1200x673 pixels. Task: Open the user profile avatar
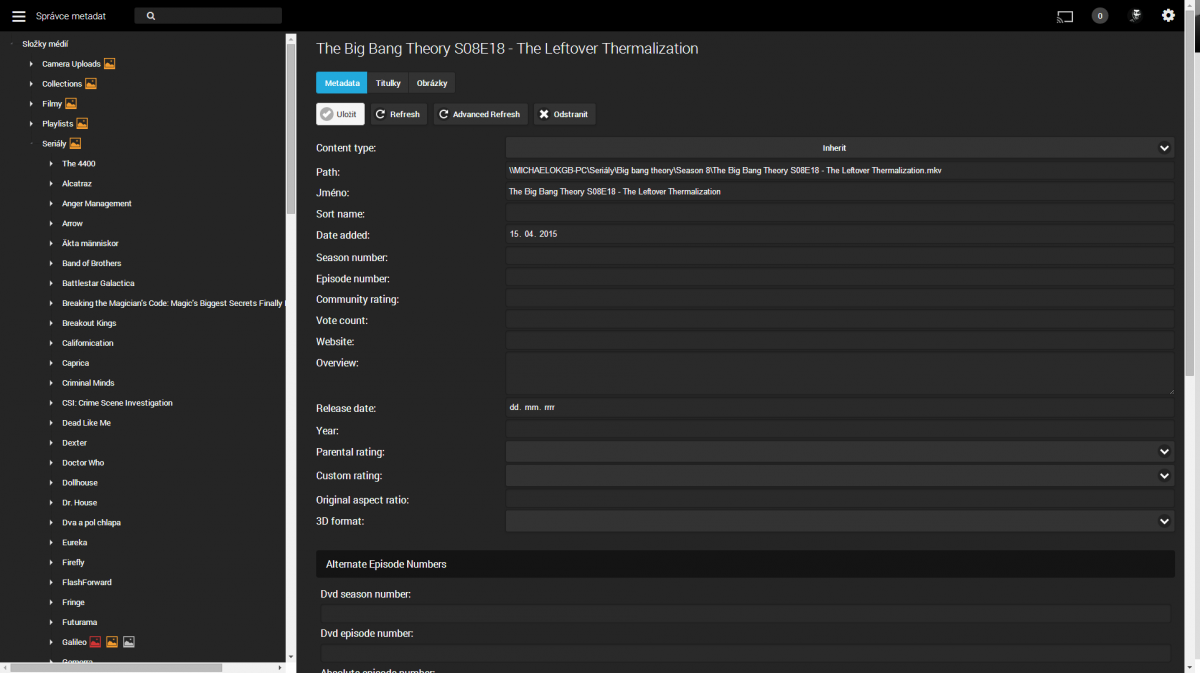tap(1136, 16)
